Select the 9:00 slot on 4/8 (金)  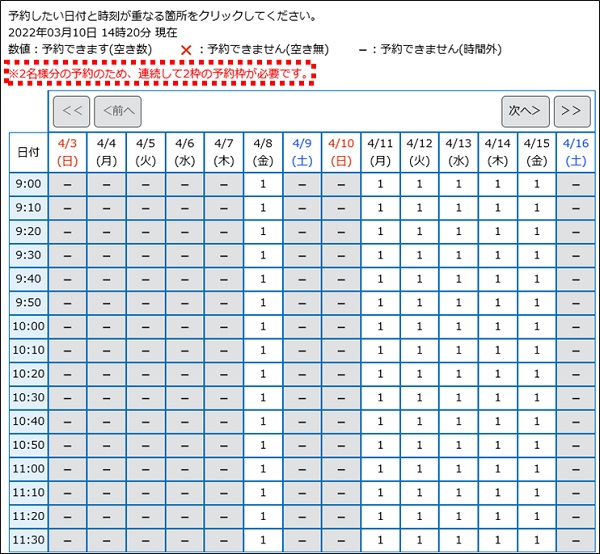pos(263,184)
